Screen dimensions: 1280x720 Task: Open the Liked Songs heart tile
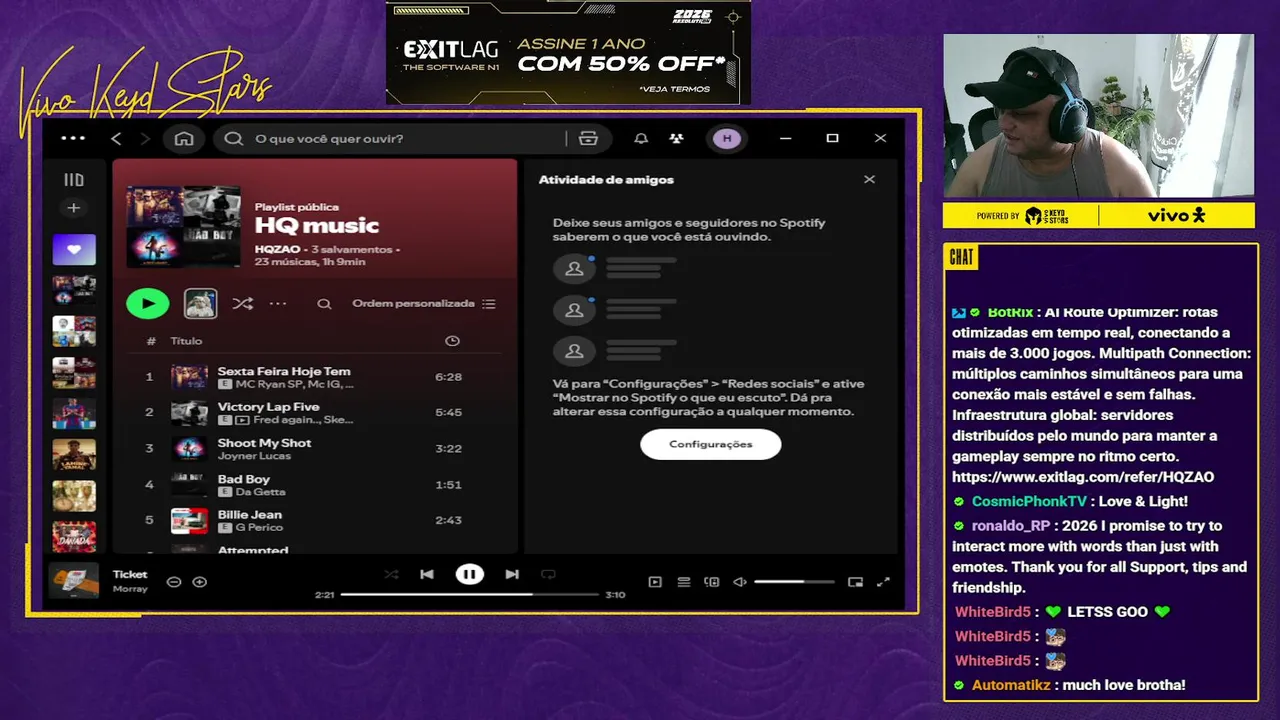(x=74, y=249)
